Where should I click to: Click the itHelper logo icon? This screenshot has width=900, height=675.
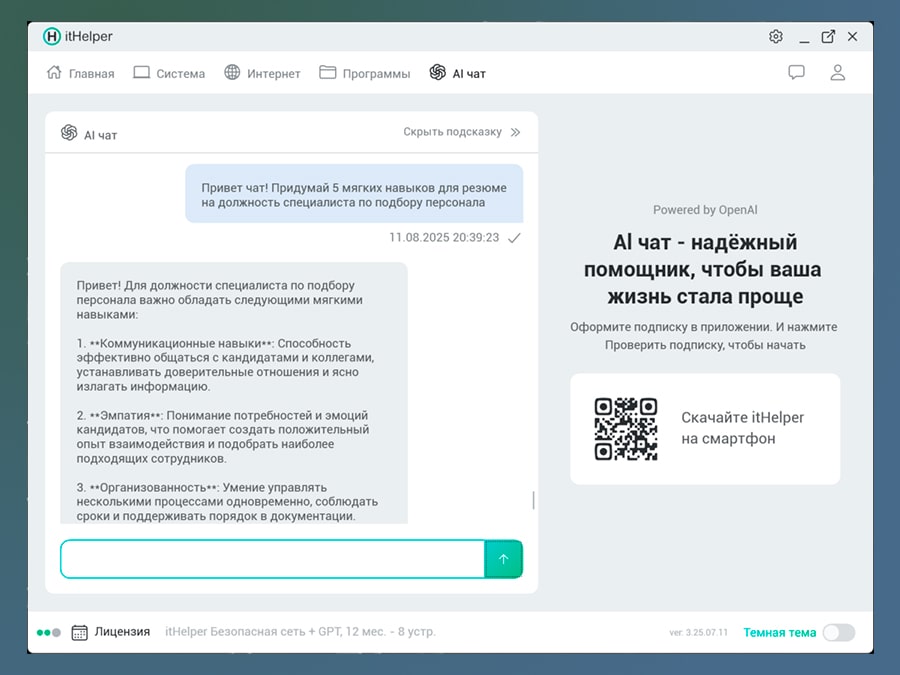click(x=52, y=37)
